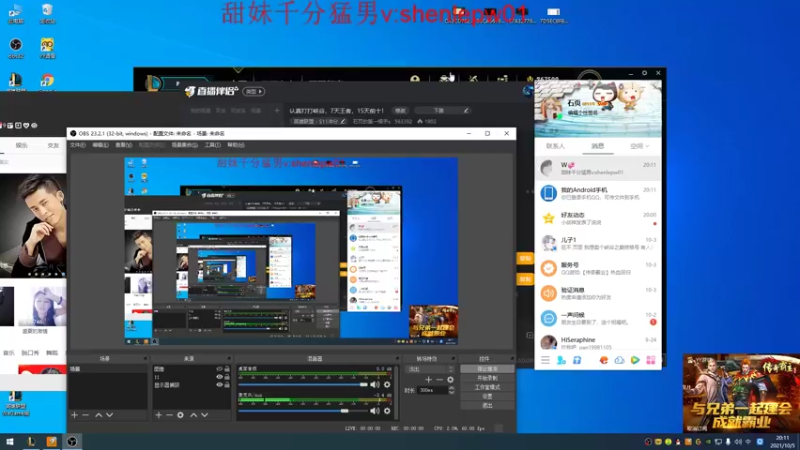
Task: Adjust transition duration stepper arrows
Action: pyautogui.click(x=451, y=390)
